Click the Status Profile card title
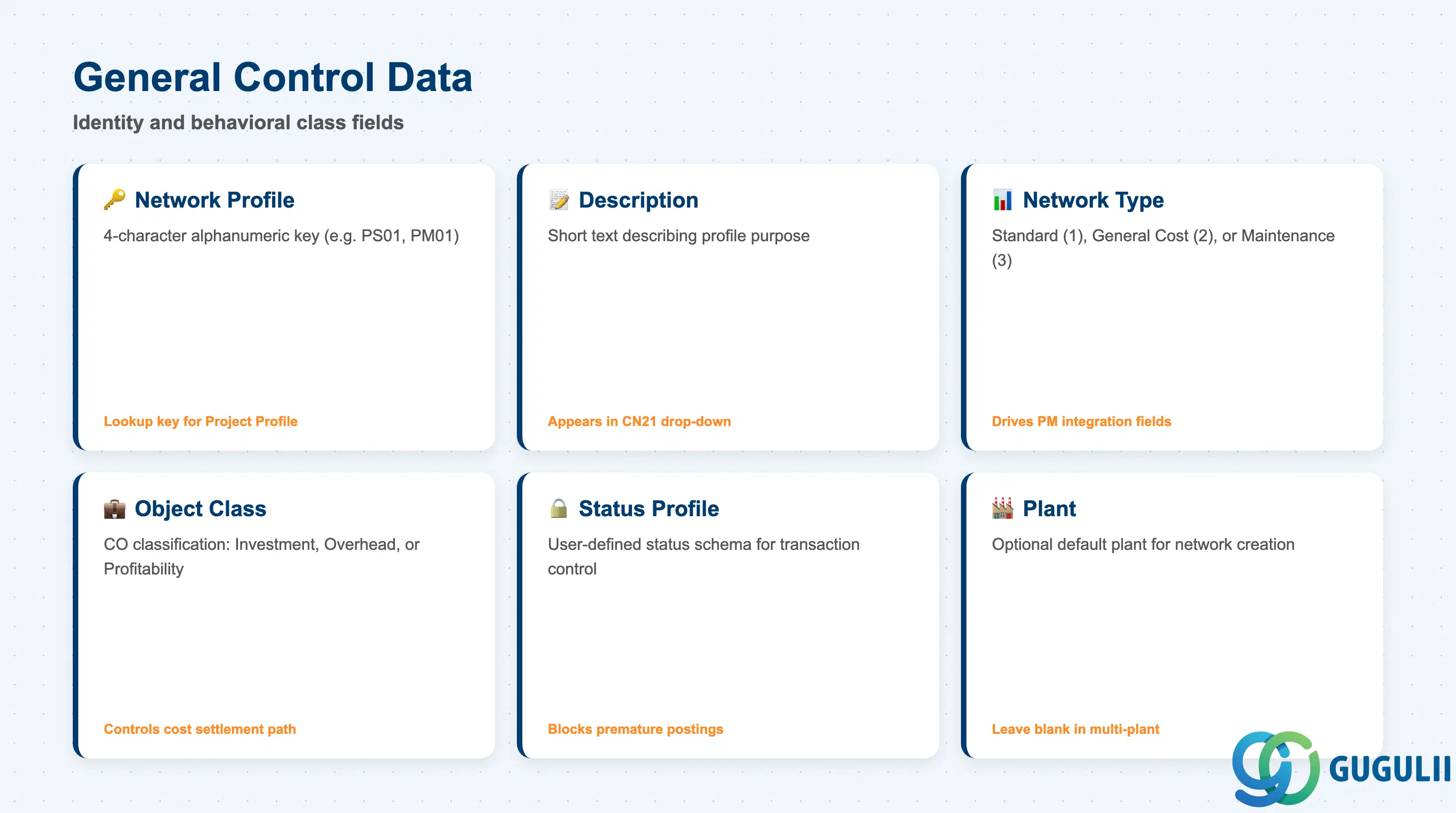This screenshot has width=1456, height=813. coord(648,508)
